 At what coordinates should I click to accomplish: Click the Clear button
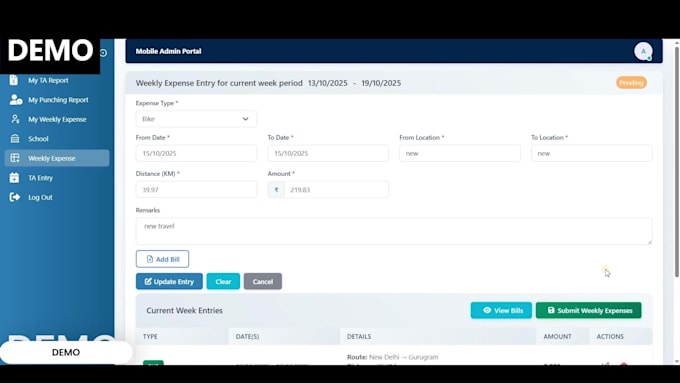[x=223, y=282]
